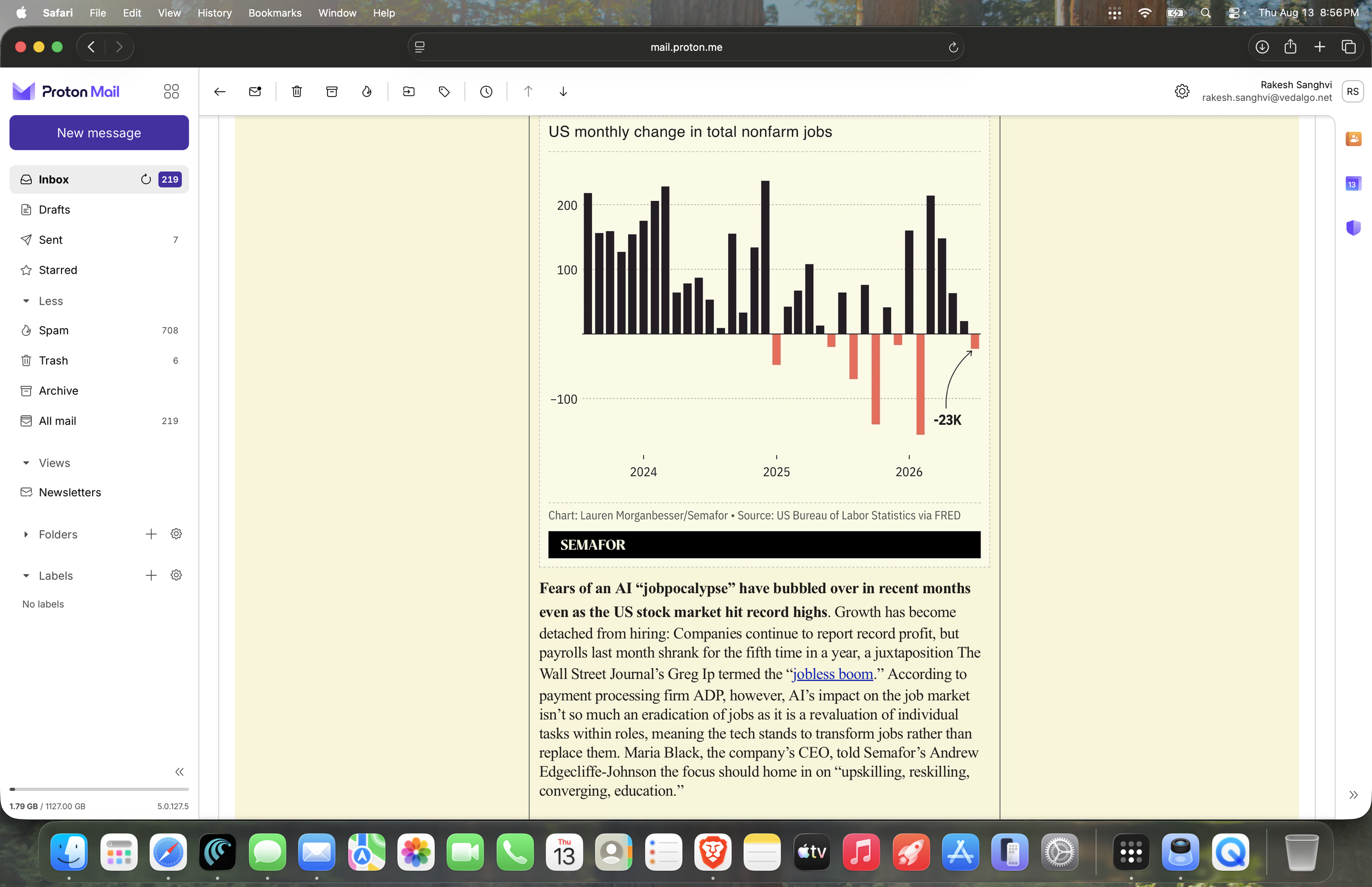Show Safari tab overview

(1348, 47)
